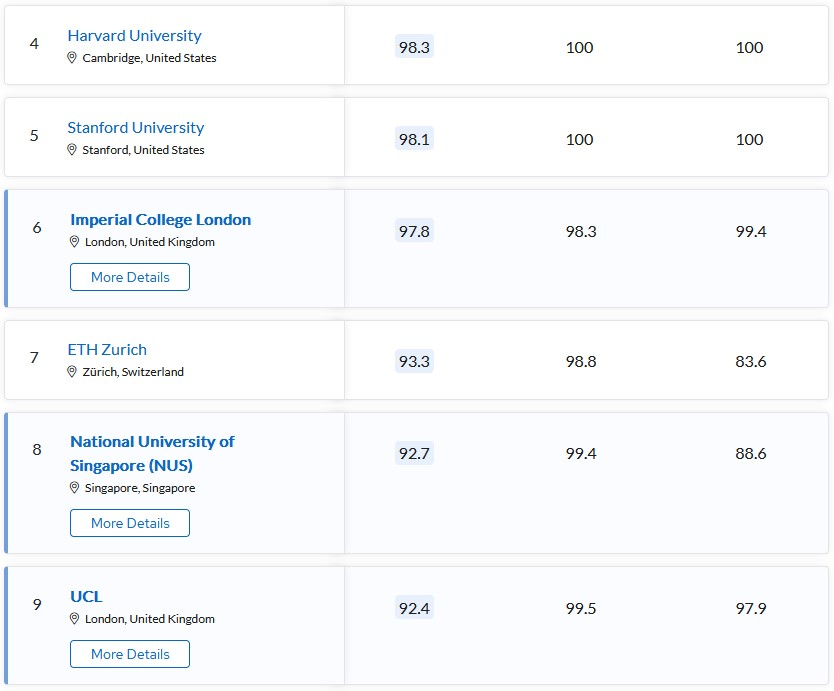Click ETH Zurich's overall score 93.3
Viewport: 834px width, 691px height.
(x=414, y=361)
